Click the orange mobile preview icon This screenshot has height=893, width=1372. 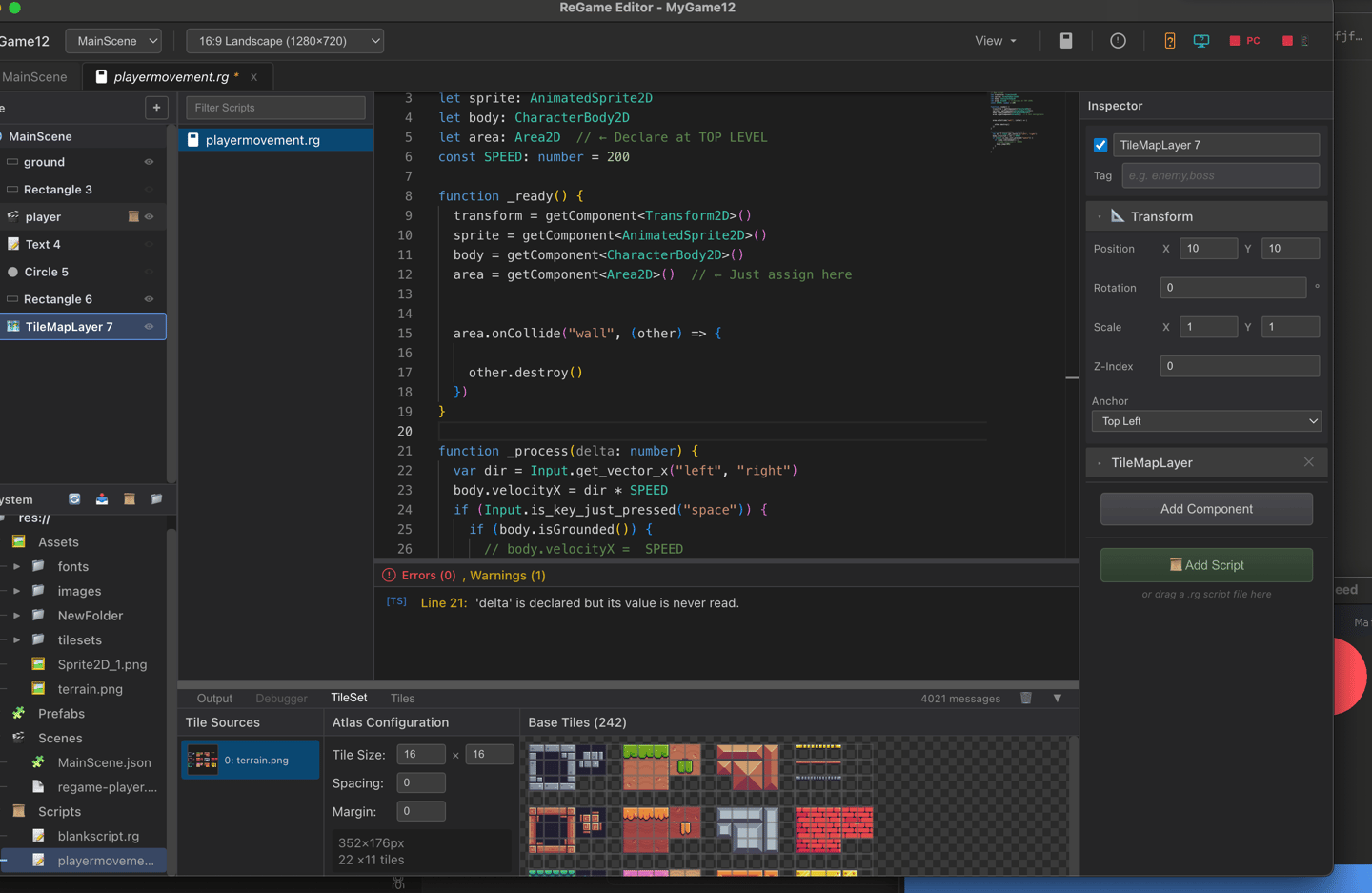tap(1170, 41)
